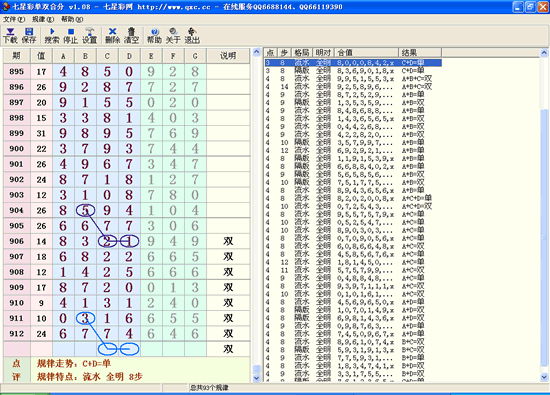550x395 pixels.
Task: Select result row 9,5,5,7,5,7,9,x
Action: (x=353, y=214)
